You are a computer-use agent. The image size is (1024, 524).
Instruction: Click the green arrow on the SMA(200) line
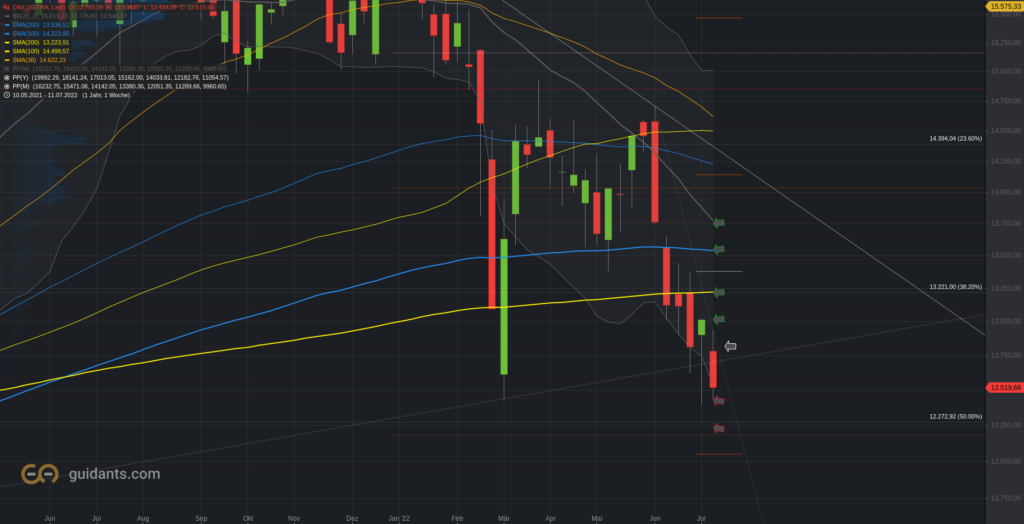pyautogui.click(x=718, y=292)
